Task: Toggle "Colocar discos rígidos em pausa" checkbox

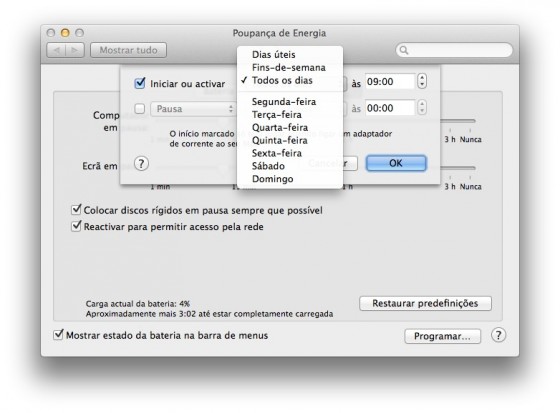Action: click(x=76, y=209)
